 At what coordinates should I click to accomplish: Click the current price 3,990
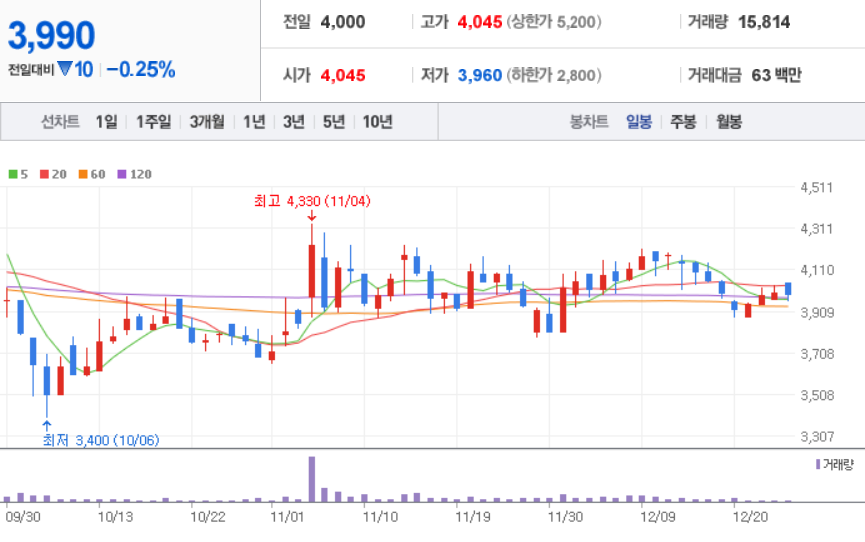point(51,35)
